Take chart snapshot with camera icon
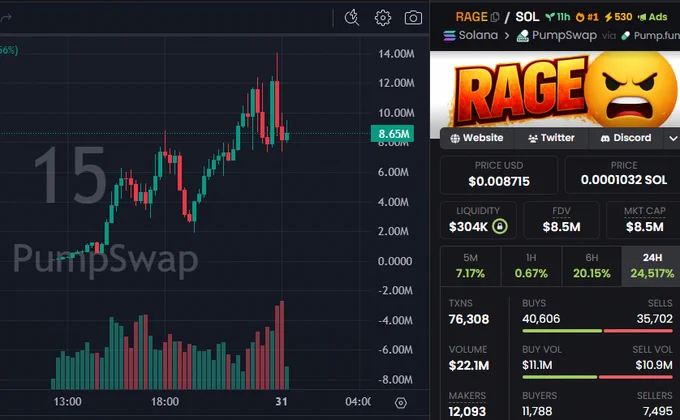 [413, 18]
